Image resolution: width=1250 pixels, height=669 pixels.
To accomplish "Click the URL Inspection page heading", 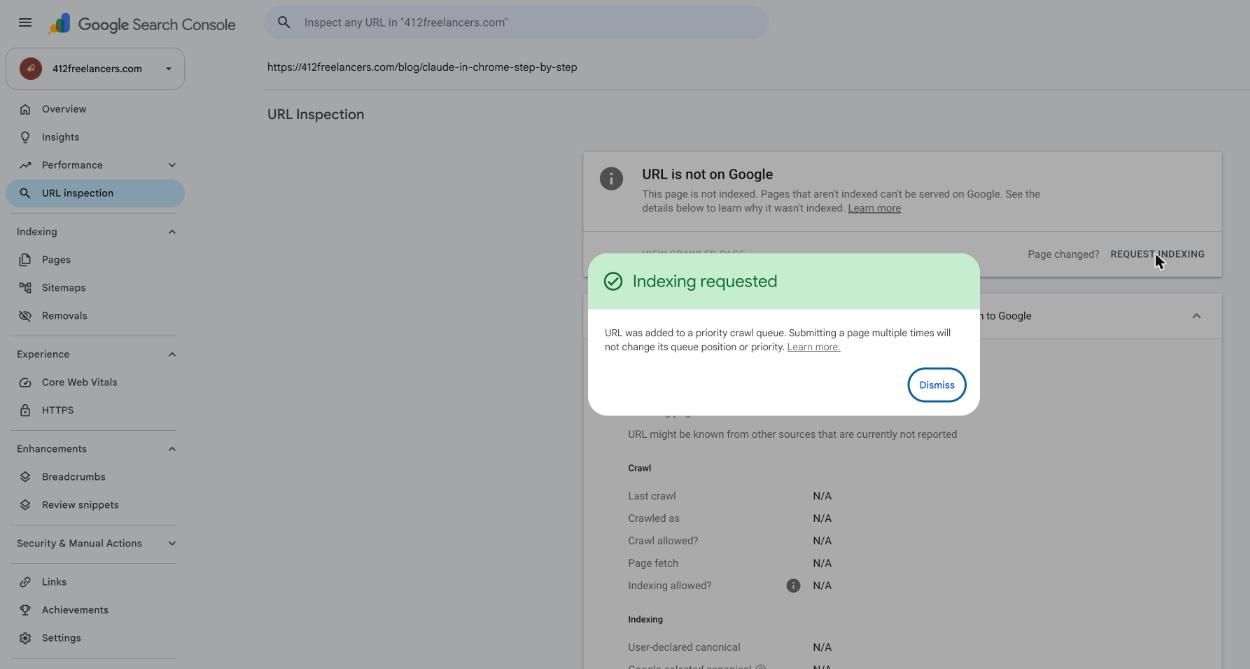I will [x=315, y=114].
